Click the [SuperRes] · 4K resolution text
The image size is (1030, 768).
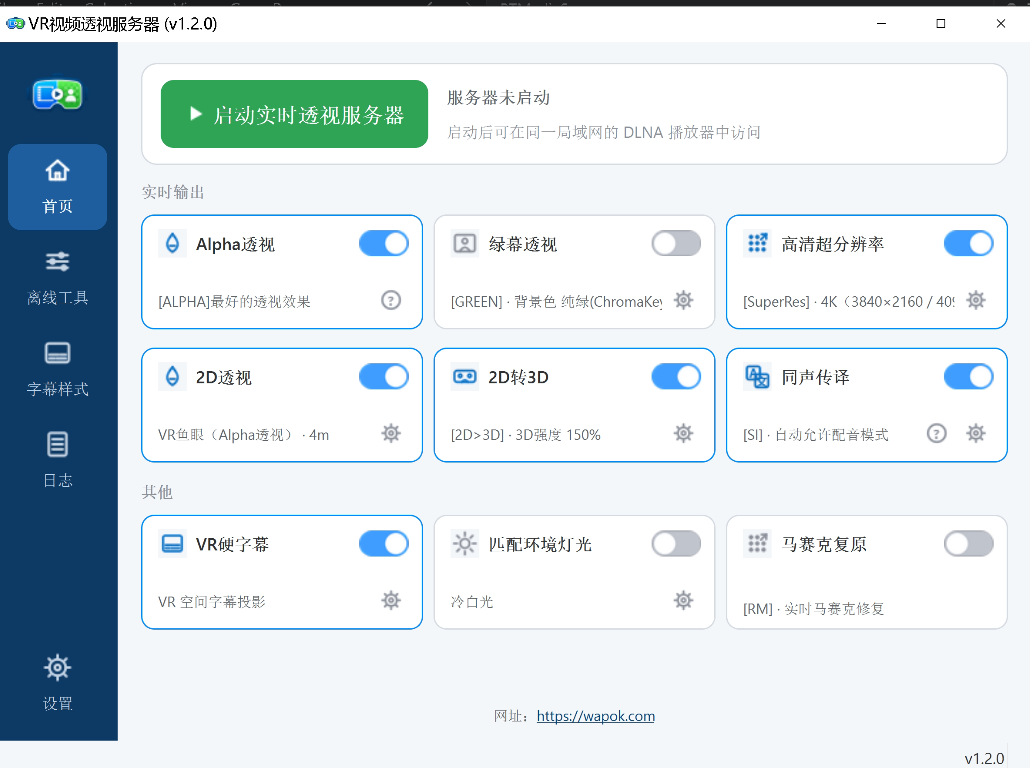tap(849, 302)
